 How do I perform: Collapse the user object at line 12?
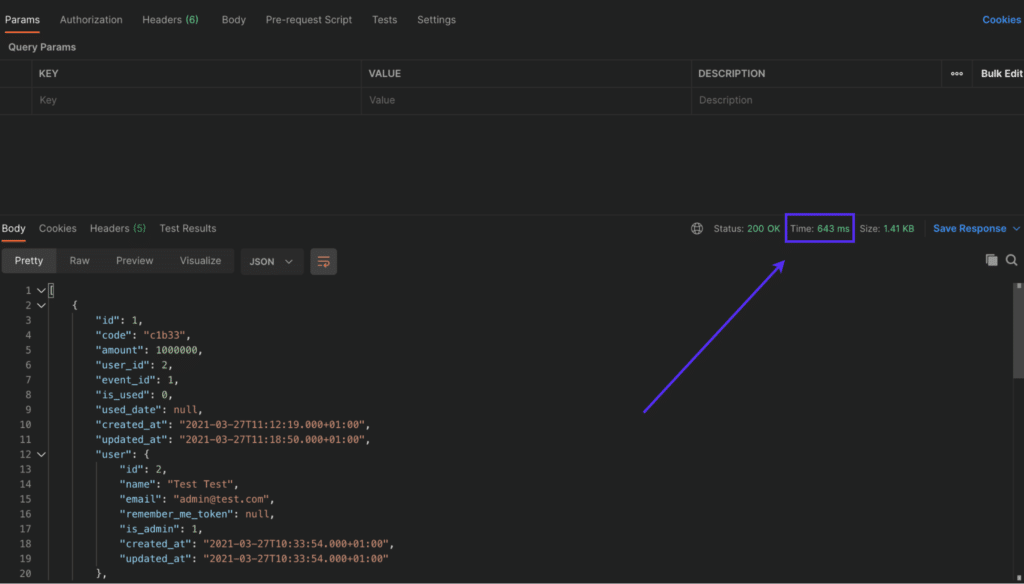point(40,454)
